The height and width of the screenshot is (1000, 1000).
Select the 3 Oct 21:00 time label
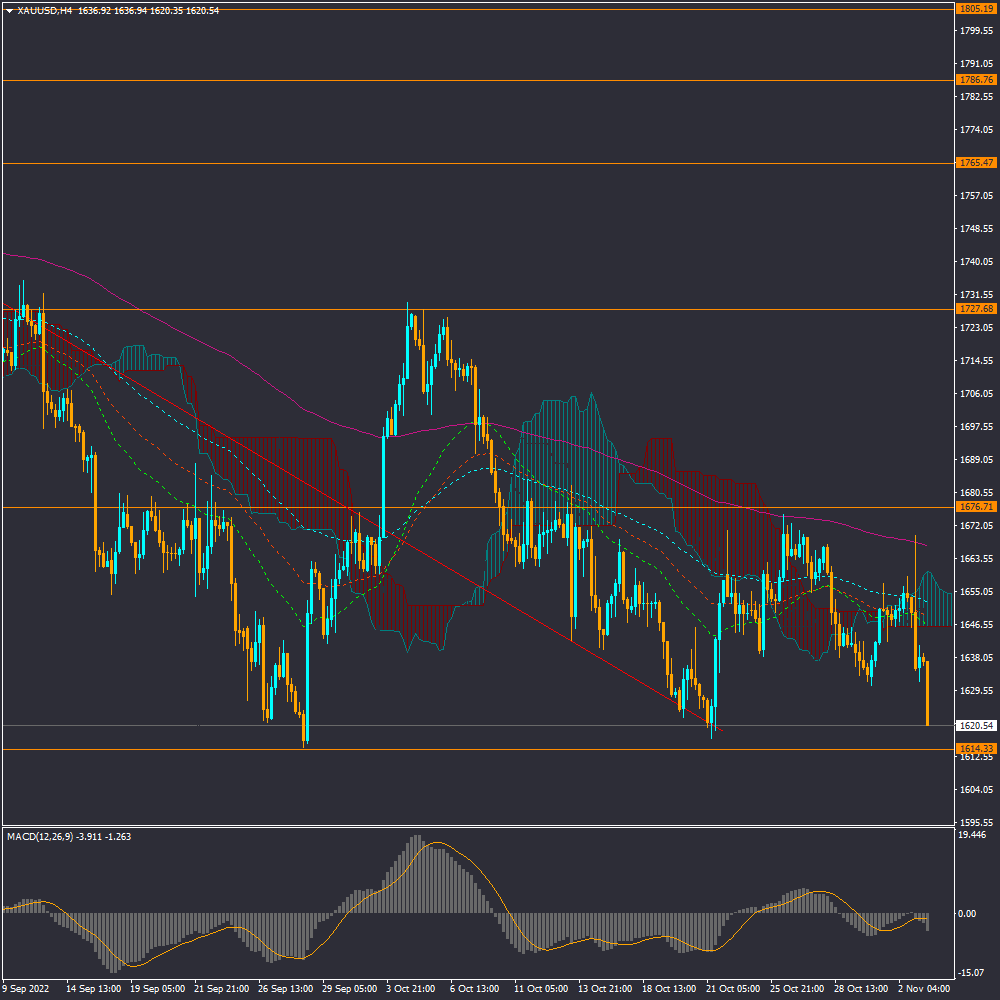(x=410, y=988)
